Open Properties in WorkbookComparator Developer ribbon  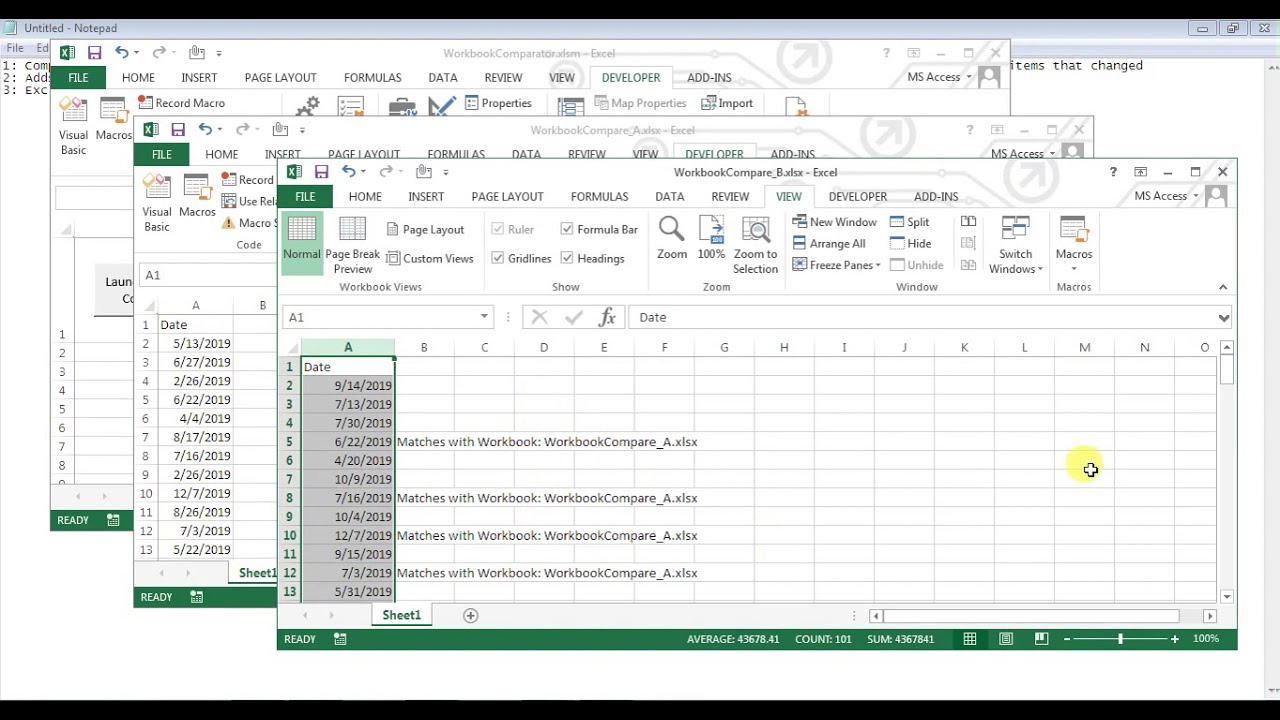pyautogui.click(x=497, y=103)
